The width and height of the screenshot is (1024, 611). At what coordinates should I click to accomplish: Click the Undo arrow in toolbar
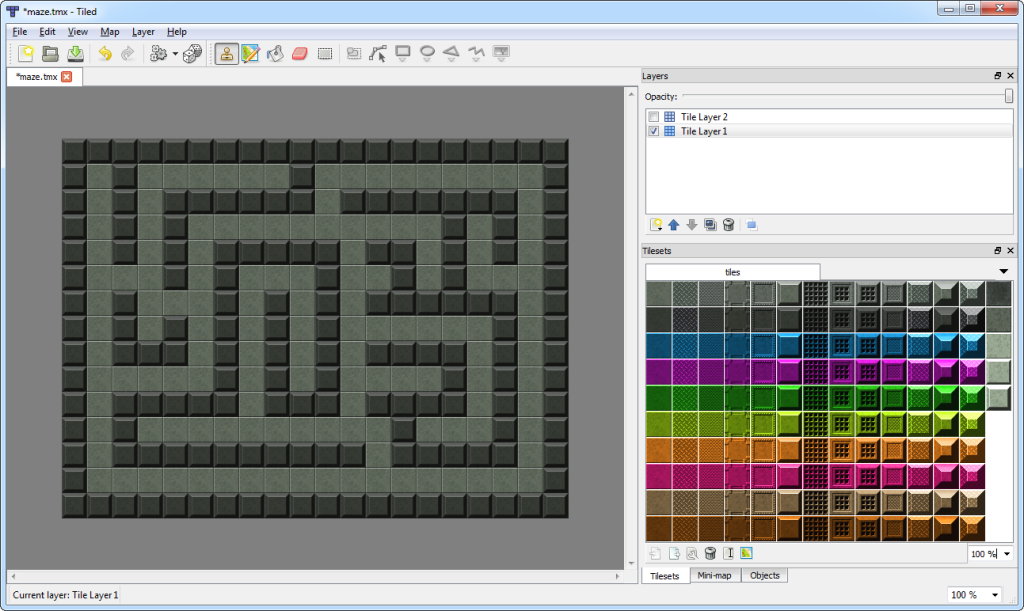(104, 54)
